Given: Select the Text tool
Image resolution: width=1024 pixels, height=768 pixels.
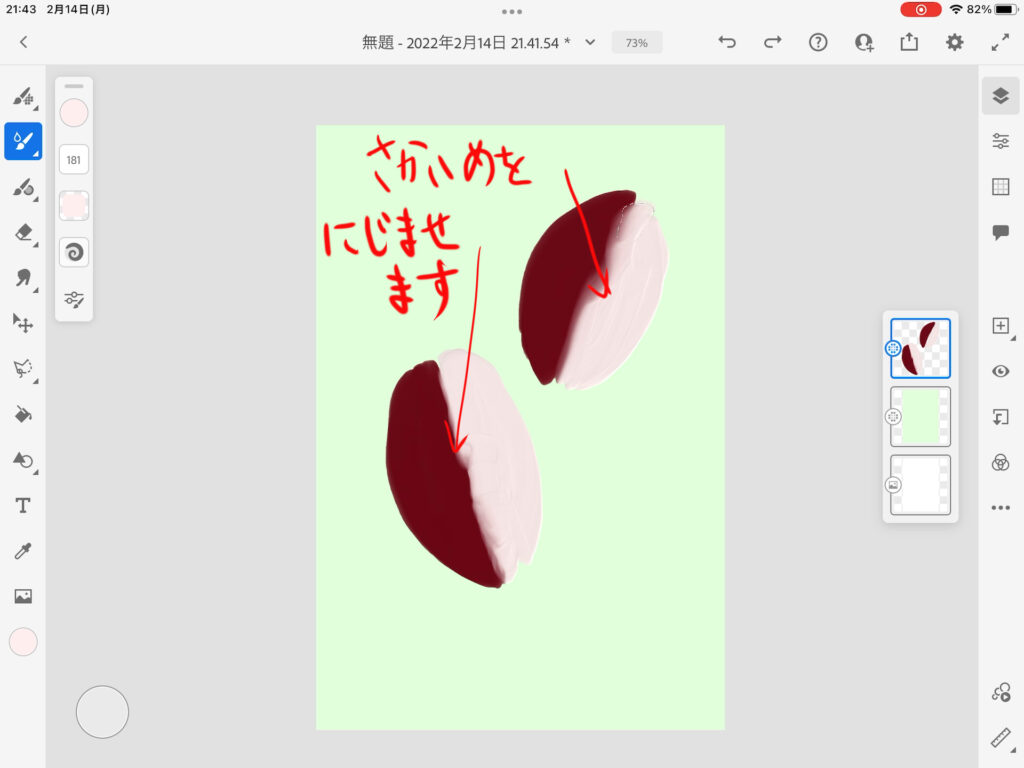Looking at the screenshot, I should 22,506.
